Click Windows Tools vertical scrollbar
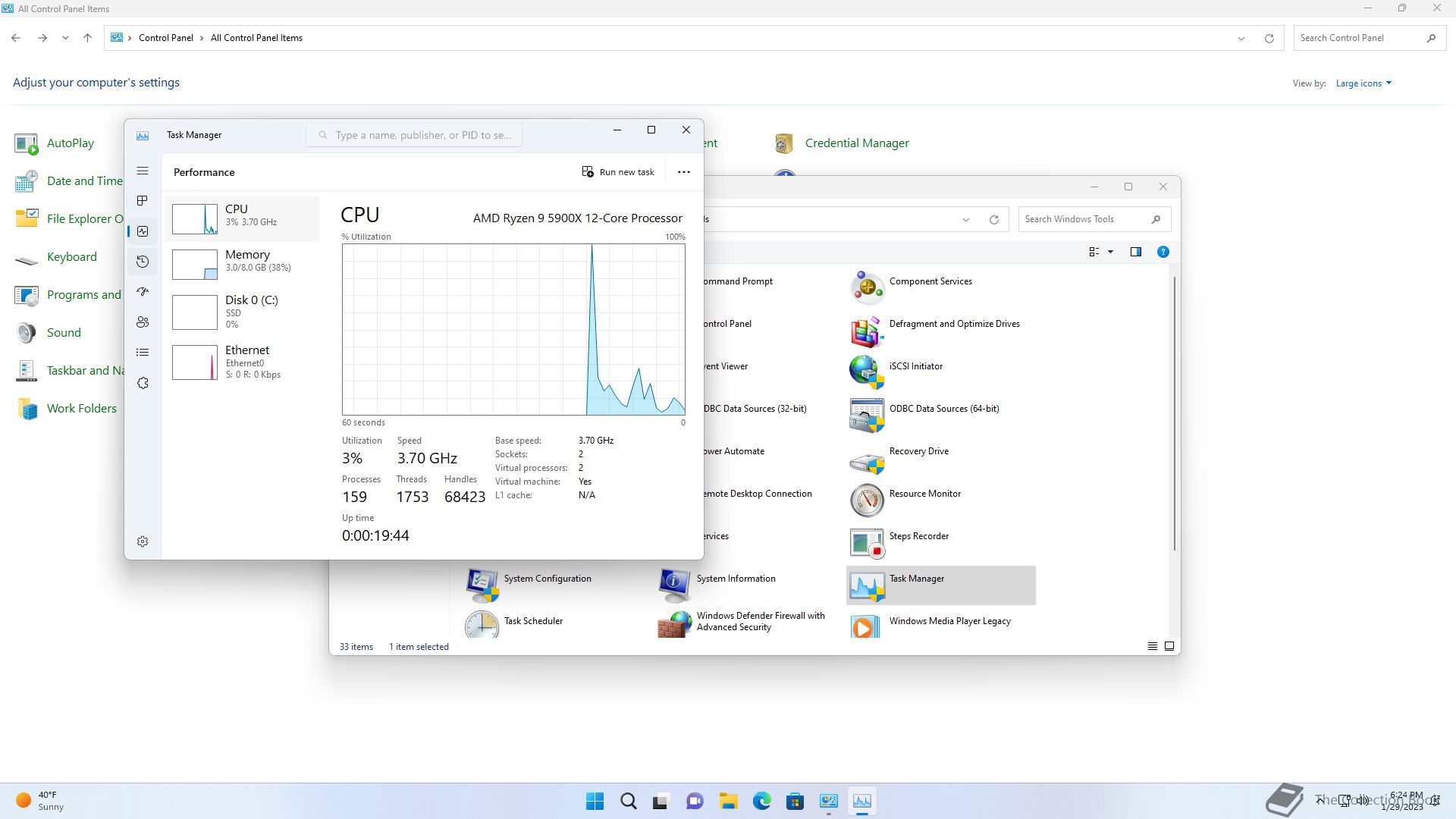The width and height of the screenshot is (1456, 819). pos(1175,413)
